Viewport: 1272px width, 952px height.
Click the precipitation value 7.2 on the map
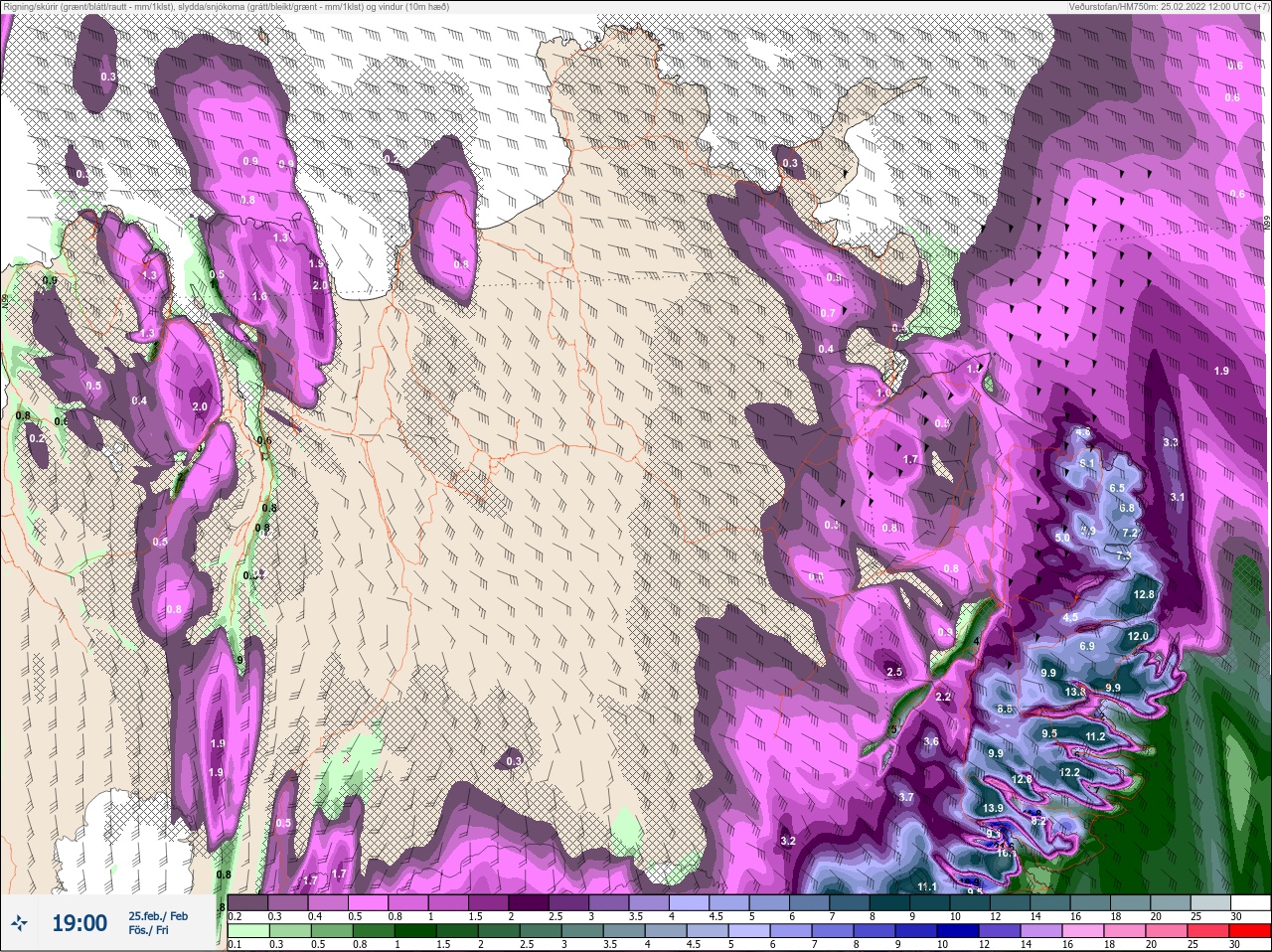(x=1129, y=533)
